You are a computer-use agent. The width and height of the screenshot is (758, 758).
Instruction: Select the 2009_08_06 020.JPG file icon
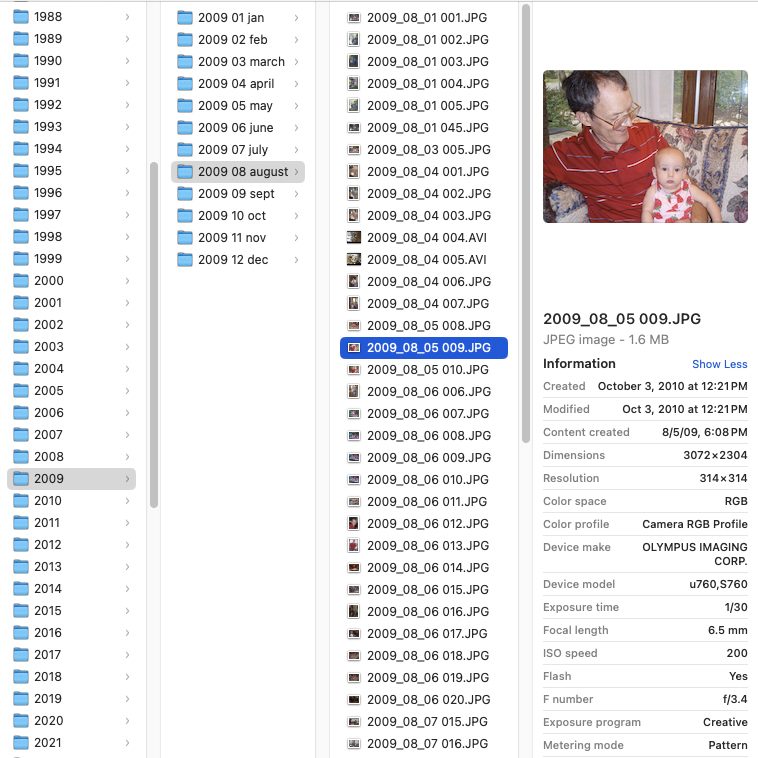tap(354, 700)
